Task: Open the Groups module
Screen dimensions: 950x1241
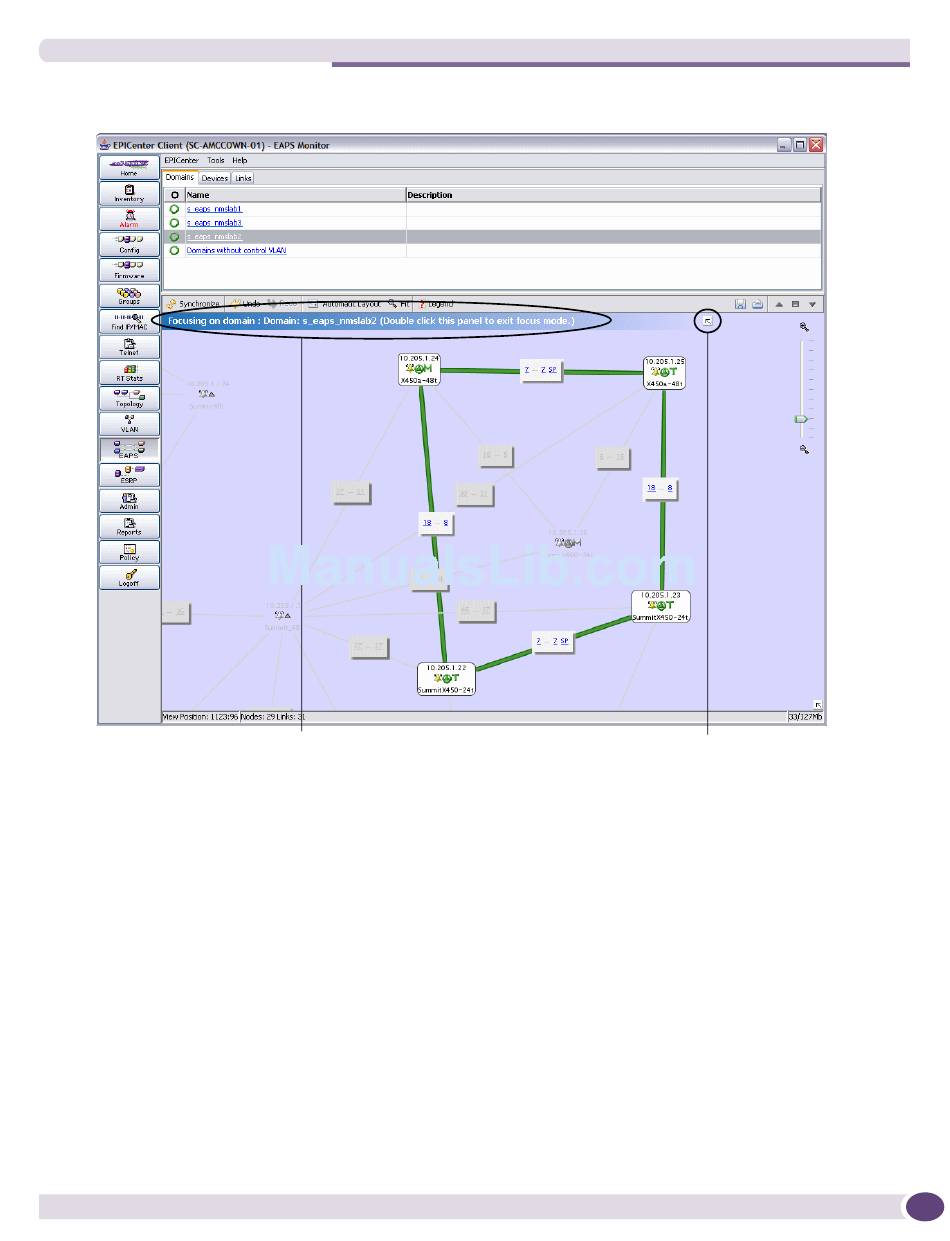Action: 129,296
